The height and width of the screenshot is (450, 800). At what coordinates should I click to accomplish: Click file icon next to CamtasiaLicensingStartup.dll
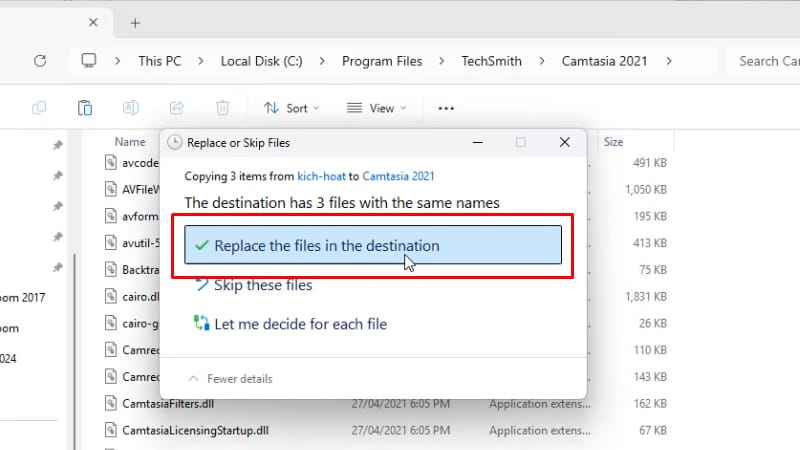pyautogui.click(x=111, y=430)
